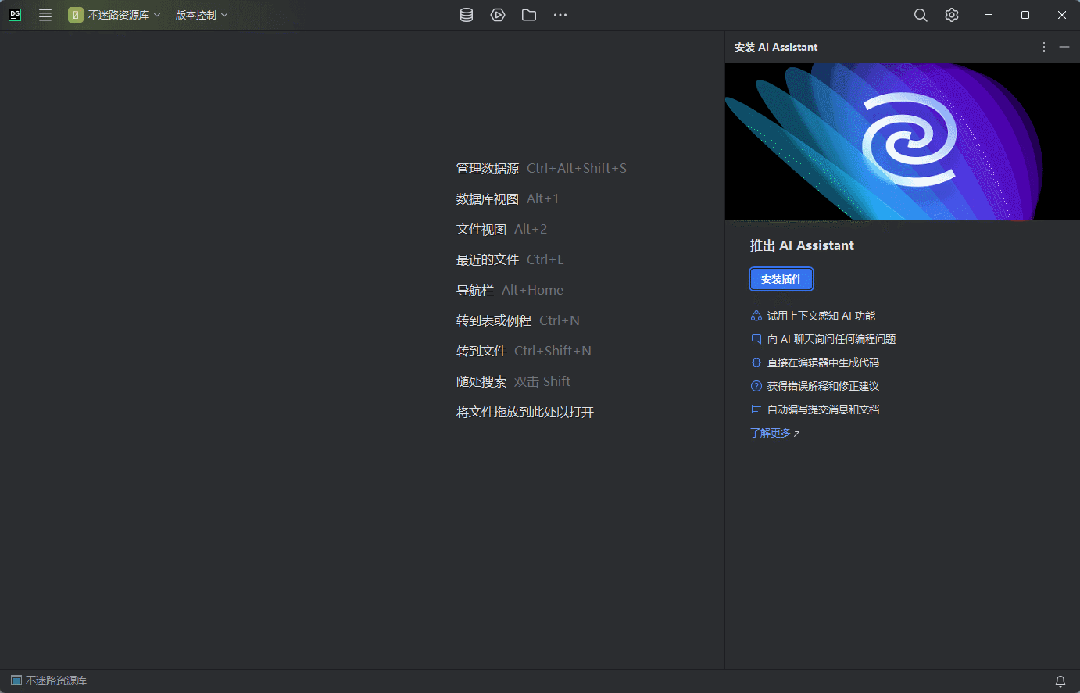1080x693 pixels.
Task: Click the 获得错误解释和修正建议 item
Action: click(823, 386)
